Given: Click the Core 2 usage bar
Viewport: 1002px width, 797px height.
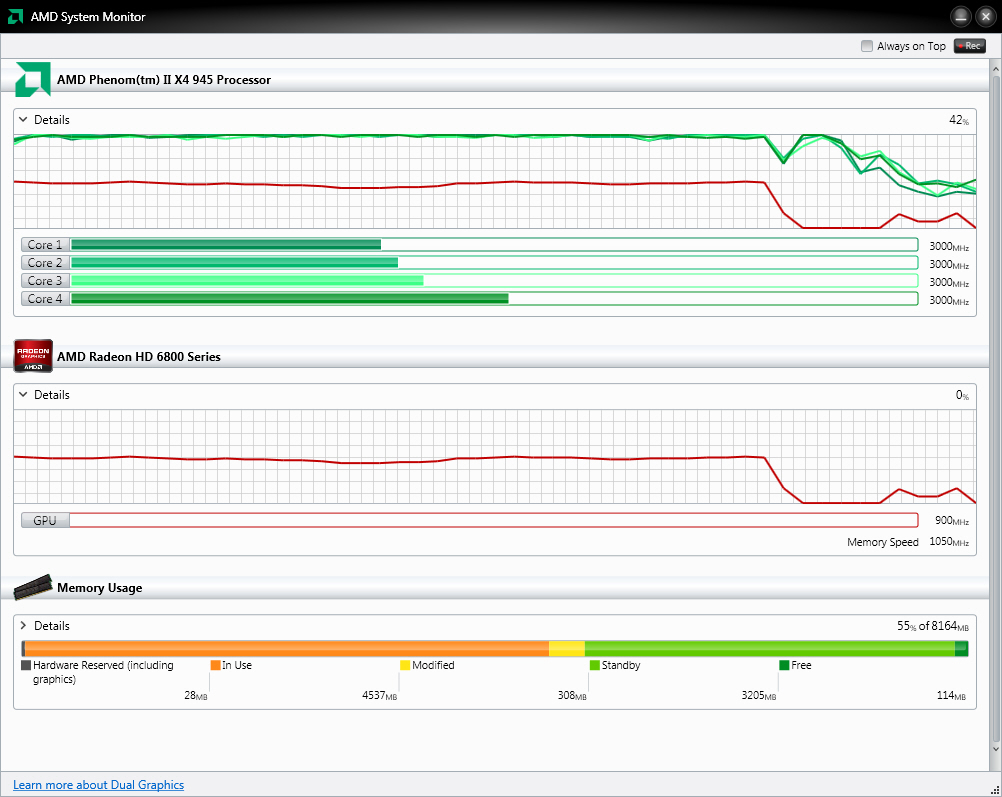Looking at the screenshot, I should point(494,263).
